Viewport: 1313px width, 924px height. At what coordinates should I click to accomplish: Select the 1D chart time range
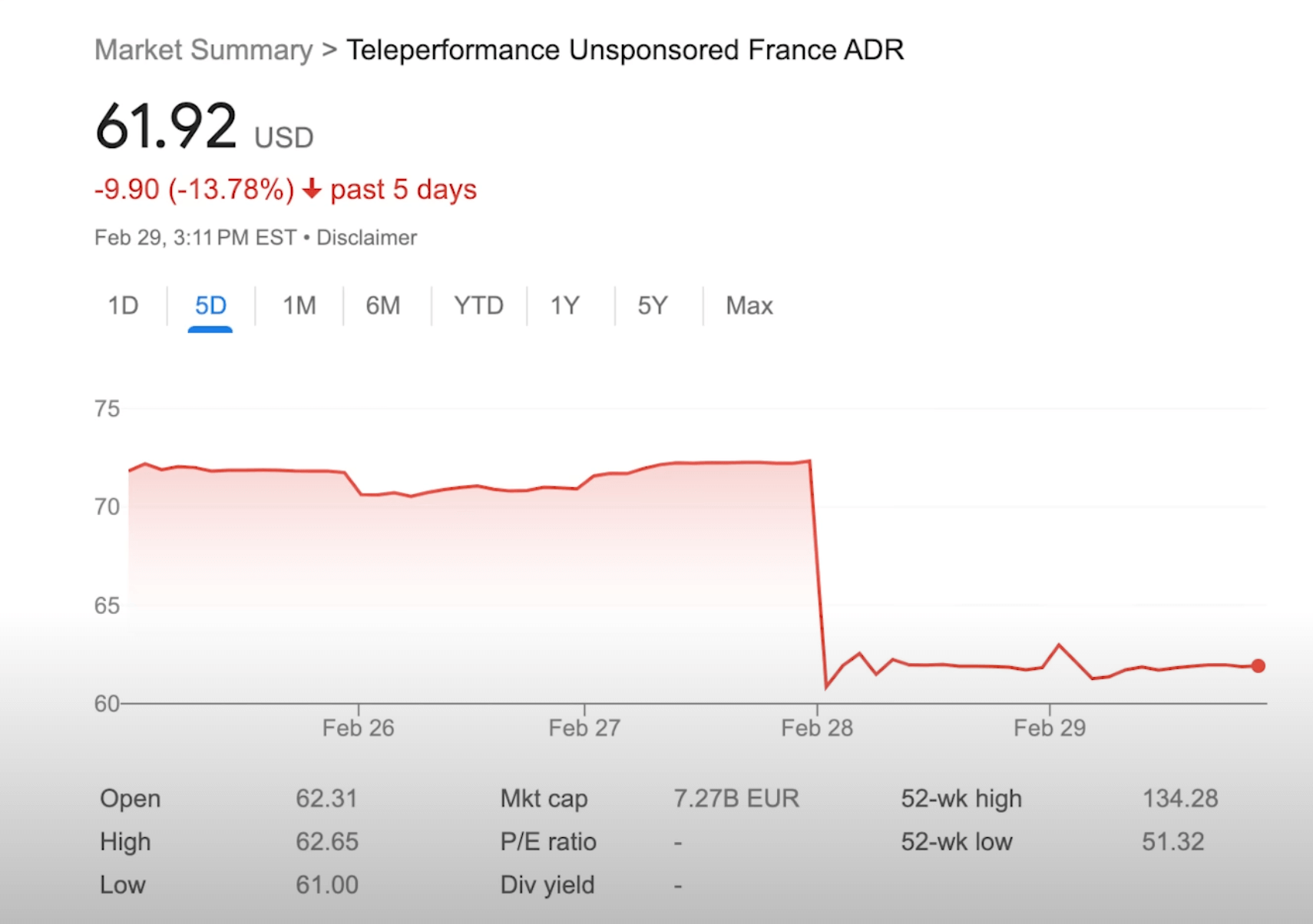point(124,305)
